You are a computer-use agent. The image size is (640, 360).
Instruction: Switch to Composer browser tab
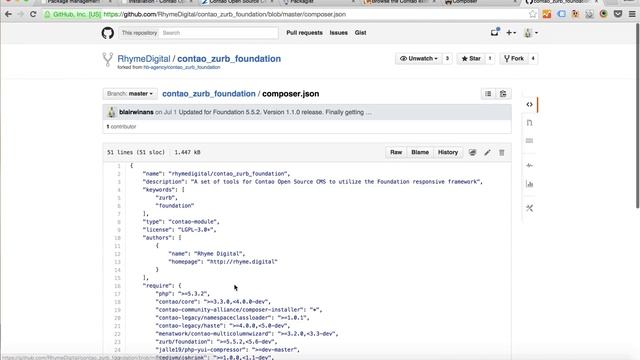pyautogui.click(x=481, y=2)
